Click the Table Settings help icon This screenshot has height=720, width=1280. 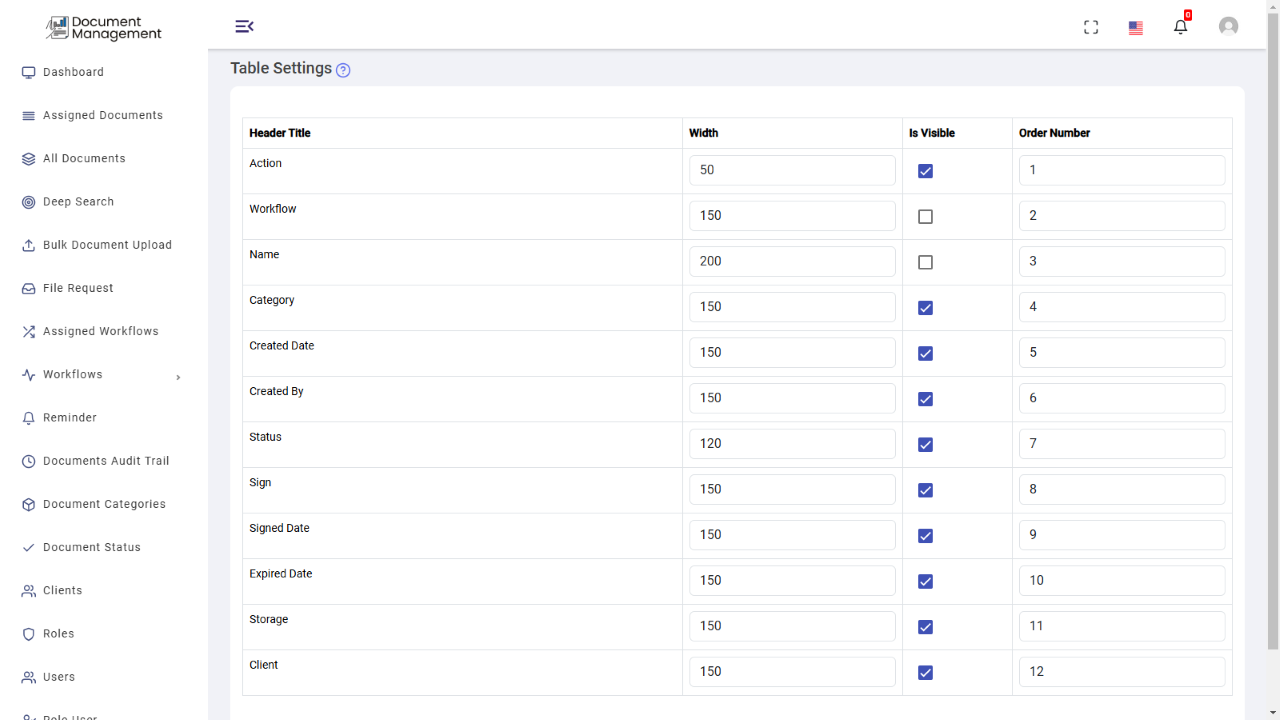coord(343,70)
